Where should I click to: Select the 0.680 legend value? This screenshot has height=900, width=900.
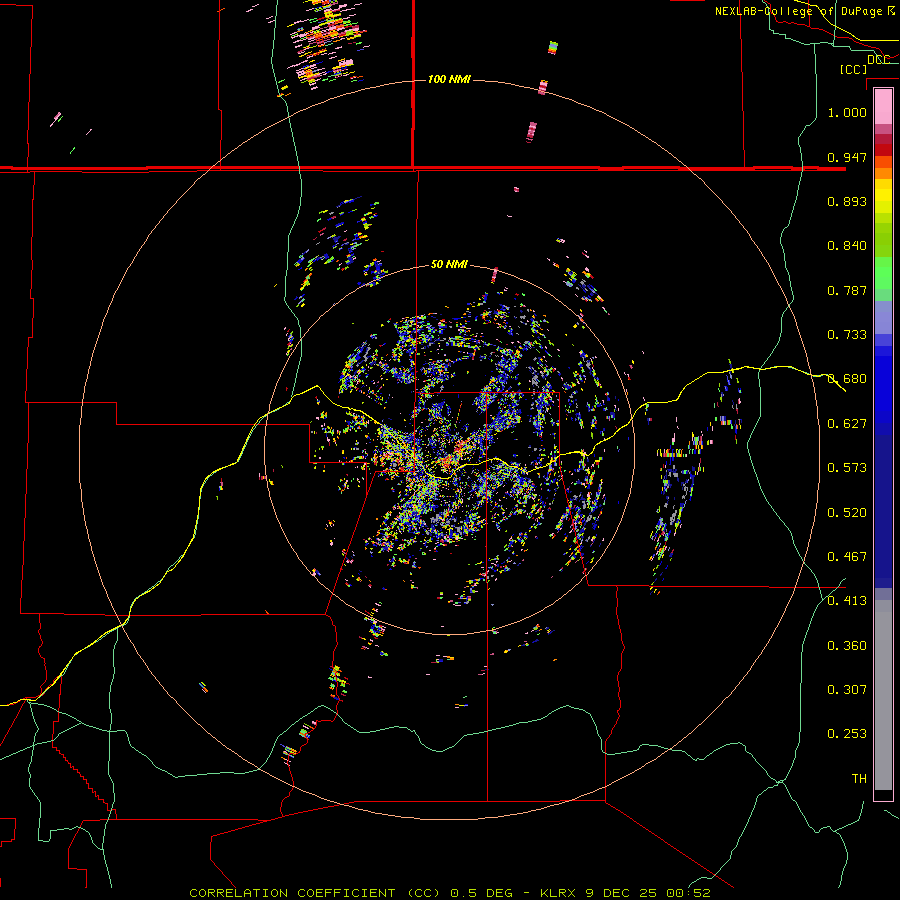click(847, 379)
